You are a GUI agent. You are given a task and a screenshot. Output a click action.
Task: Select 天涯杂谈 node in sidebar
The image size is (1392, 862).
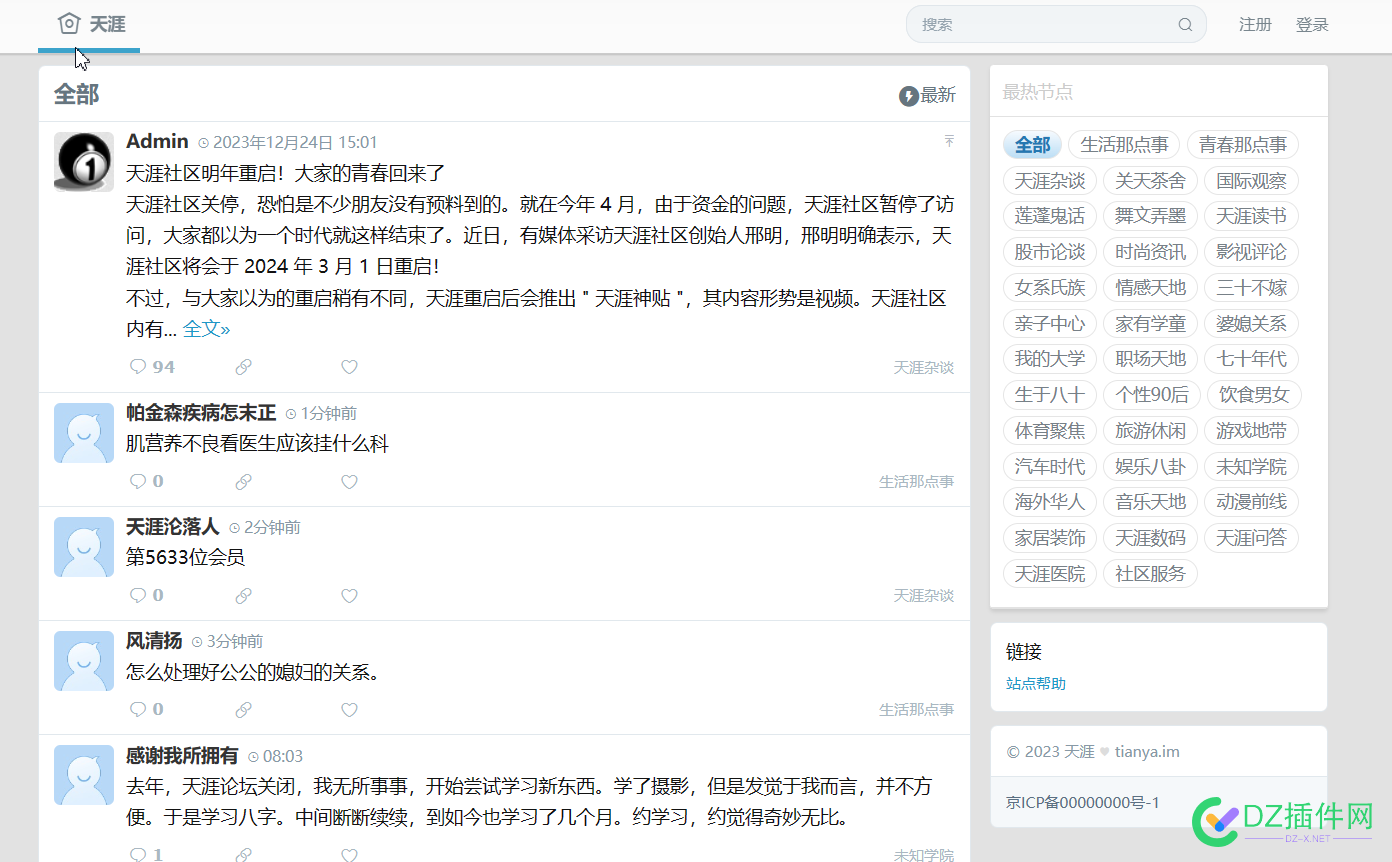pos(1050,181)
